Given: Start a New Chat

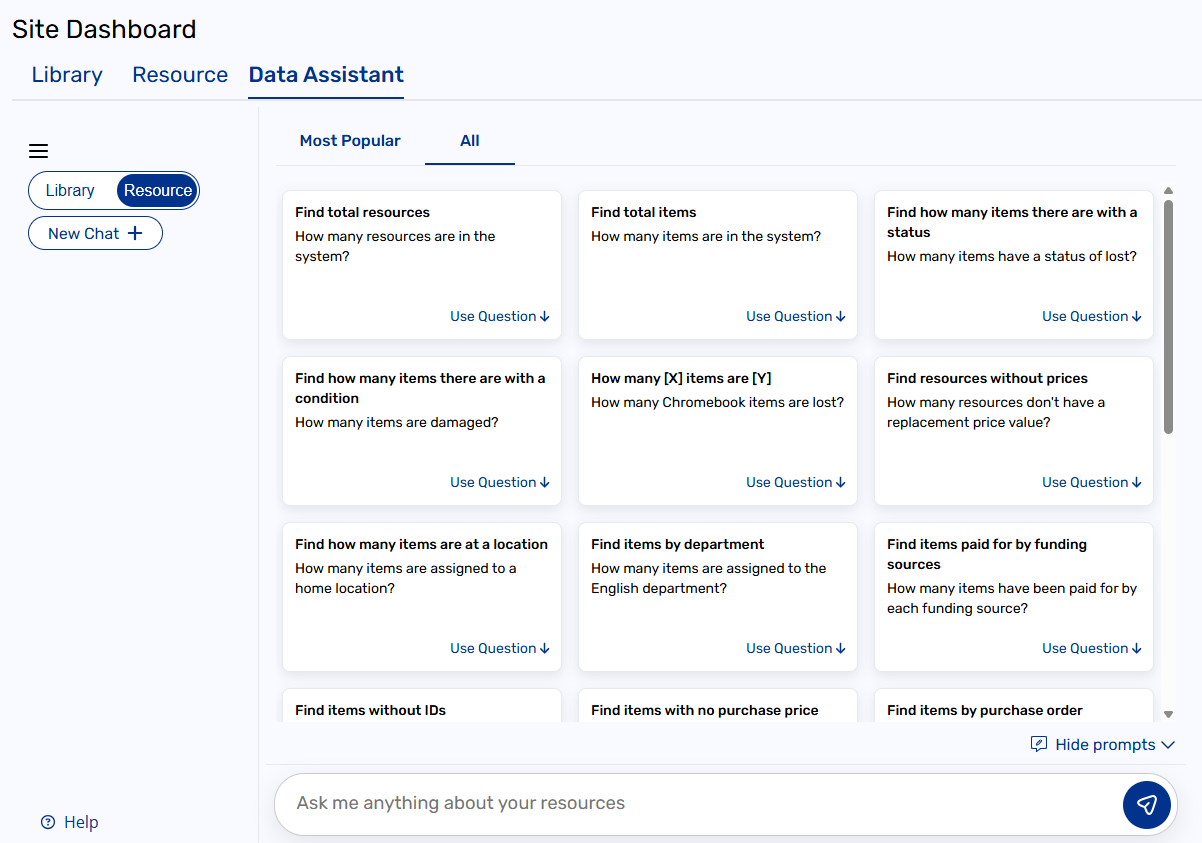Looking at the screenshot, I should pyautogui.click(x=95, y=233).
